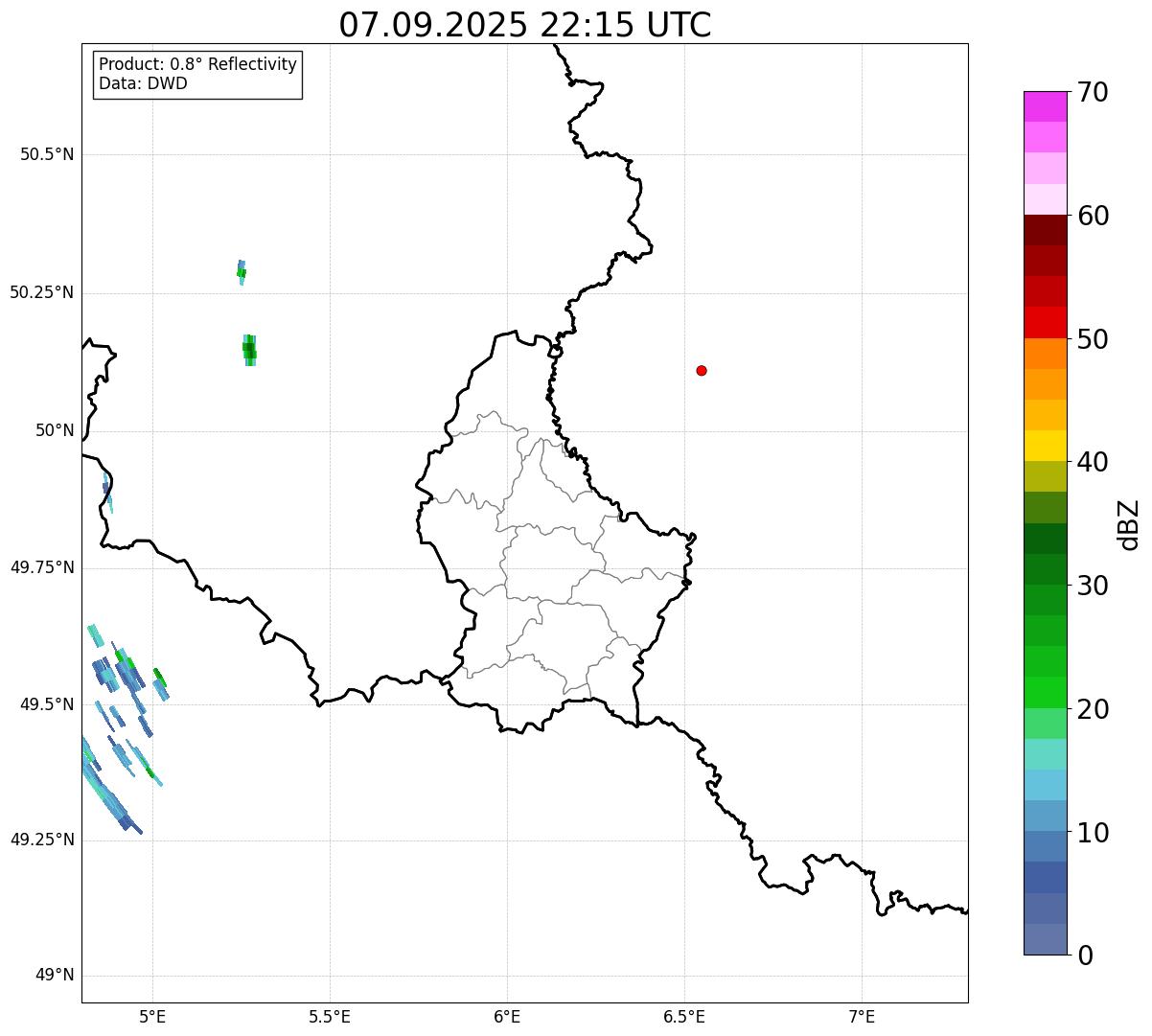The image size is (1152, 1036).
Task: Click the 5.5°E longitude label
Action: click(x=330, y=1016)
